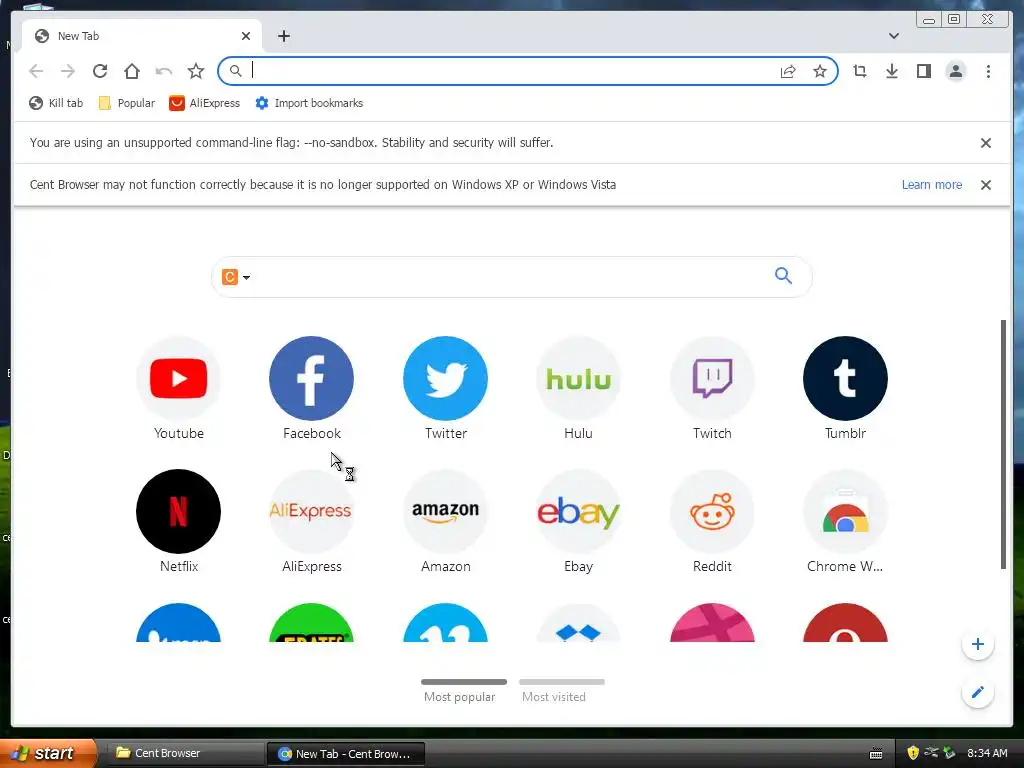Click the on-screen keyboard tray icon
The image size is (1024, 768).
pos(876,754)
